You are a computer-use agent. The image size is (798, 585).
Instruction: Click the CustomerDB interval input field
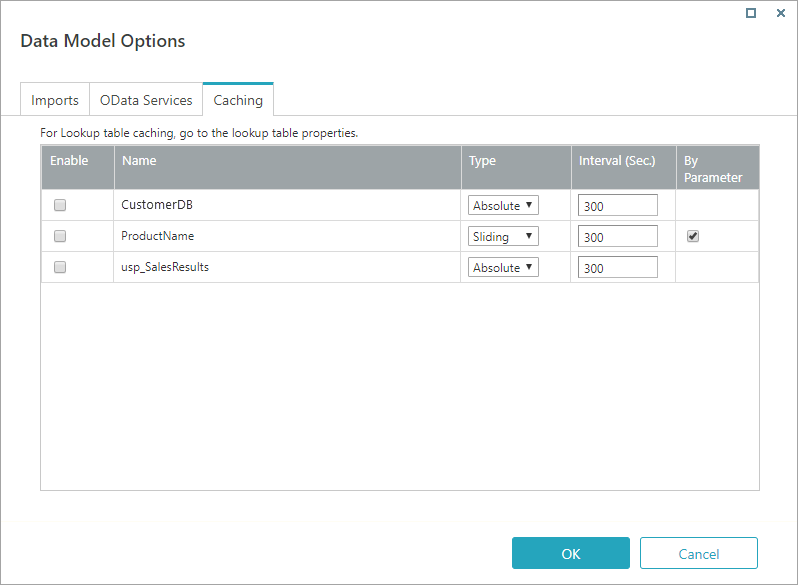coord(617,205)
